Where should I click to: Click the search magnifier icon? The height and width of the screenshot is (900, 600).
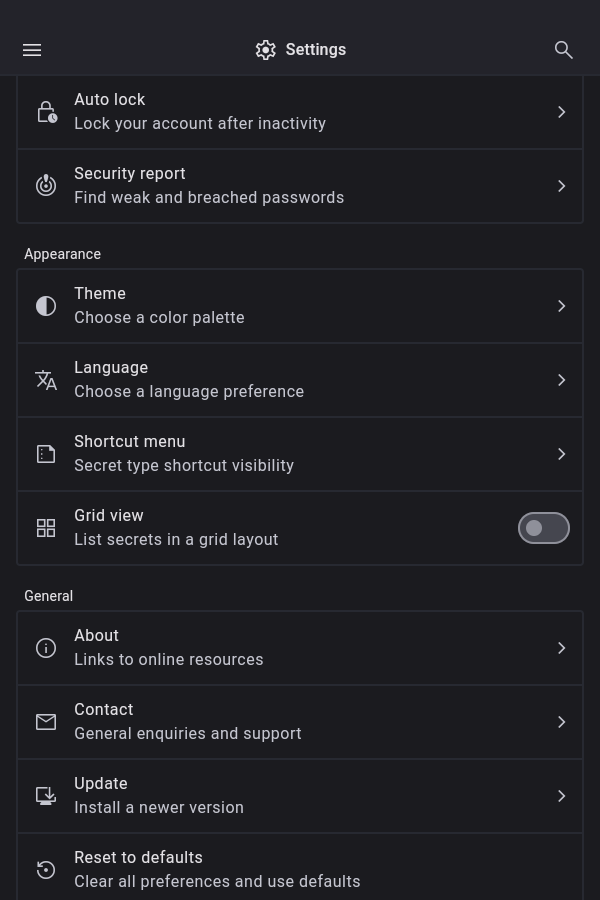pyautogui.click(x=564, y=50)
